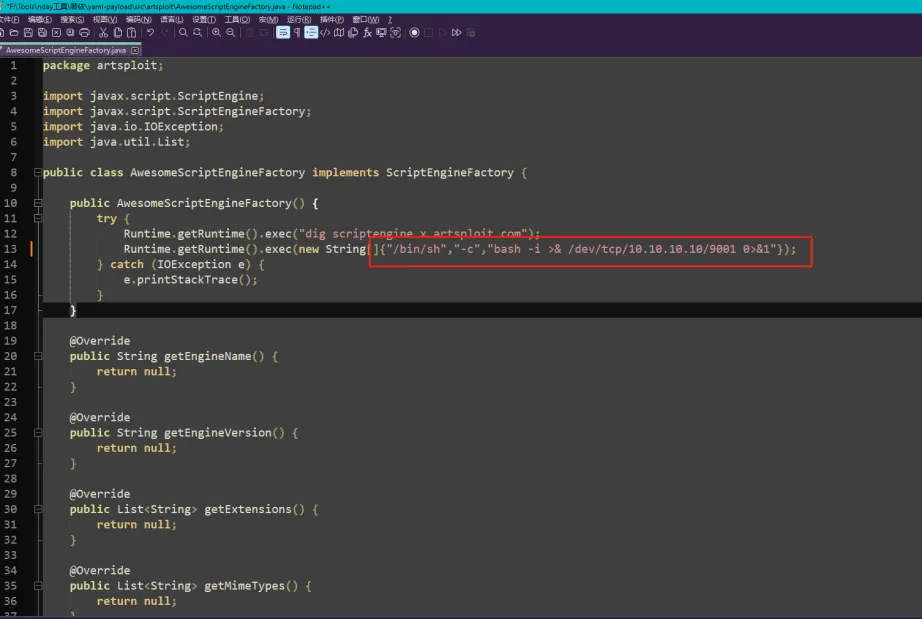Collapse getMimeTypes fold marker on line 35

[38, 585]
